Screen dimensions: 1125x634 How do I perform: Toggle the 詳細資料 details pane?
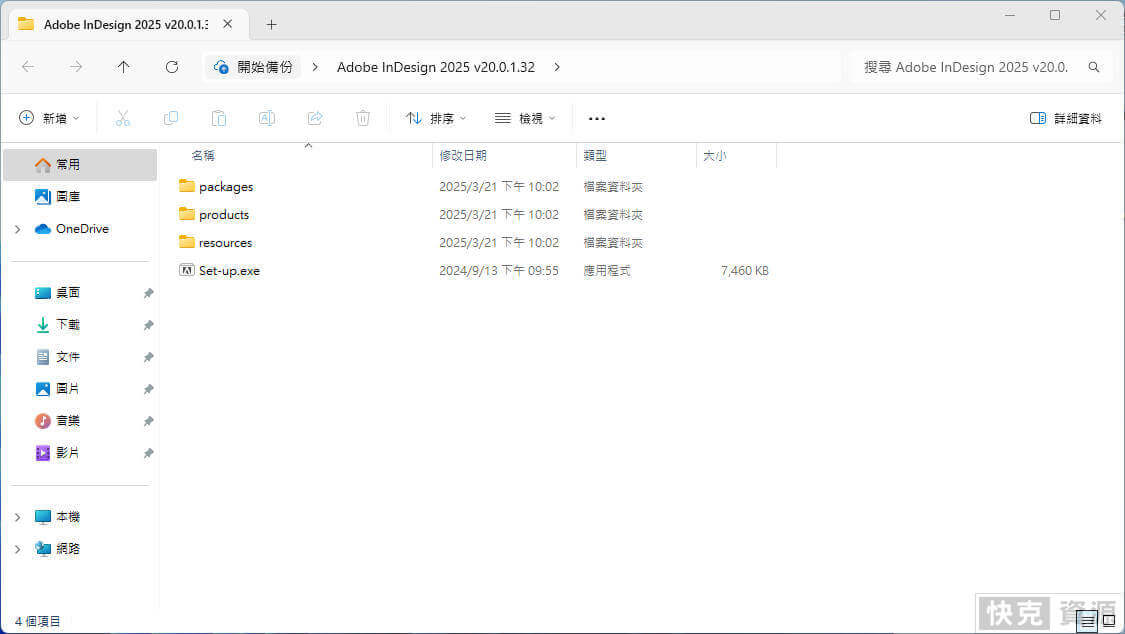point(1065,118)
